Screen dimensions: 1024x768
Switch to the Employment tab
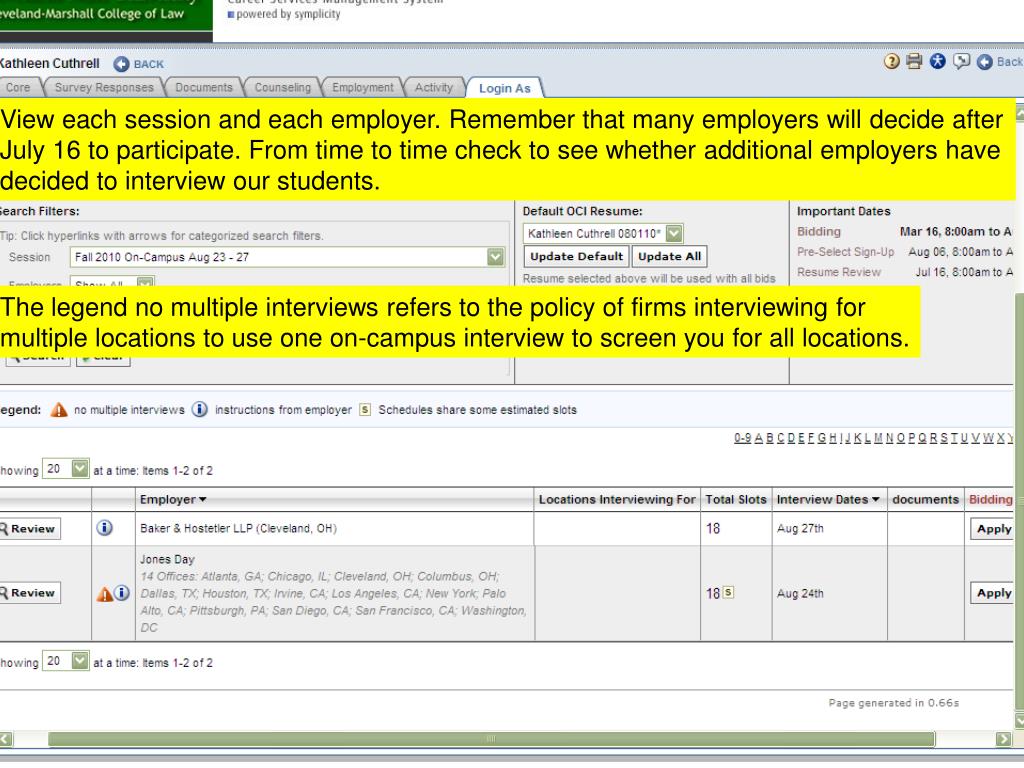tap(362, 88)
